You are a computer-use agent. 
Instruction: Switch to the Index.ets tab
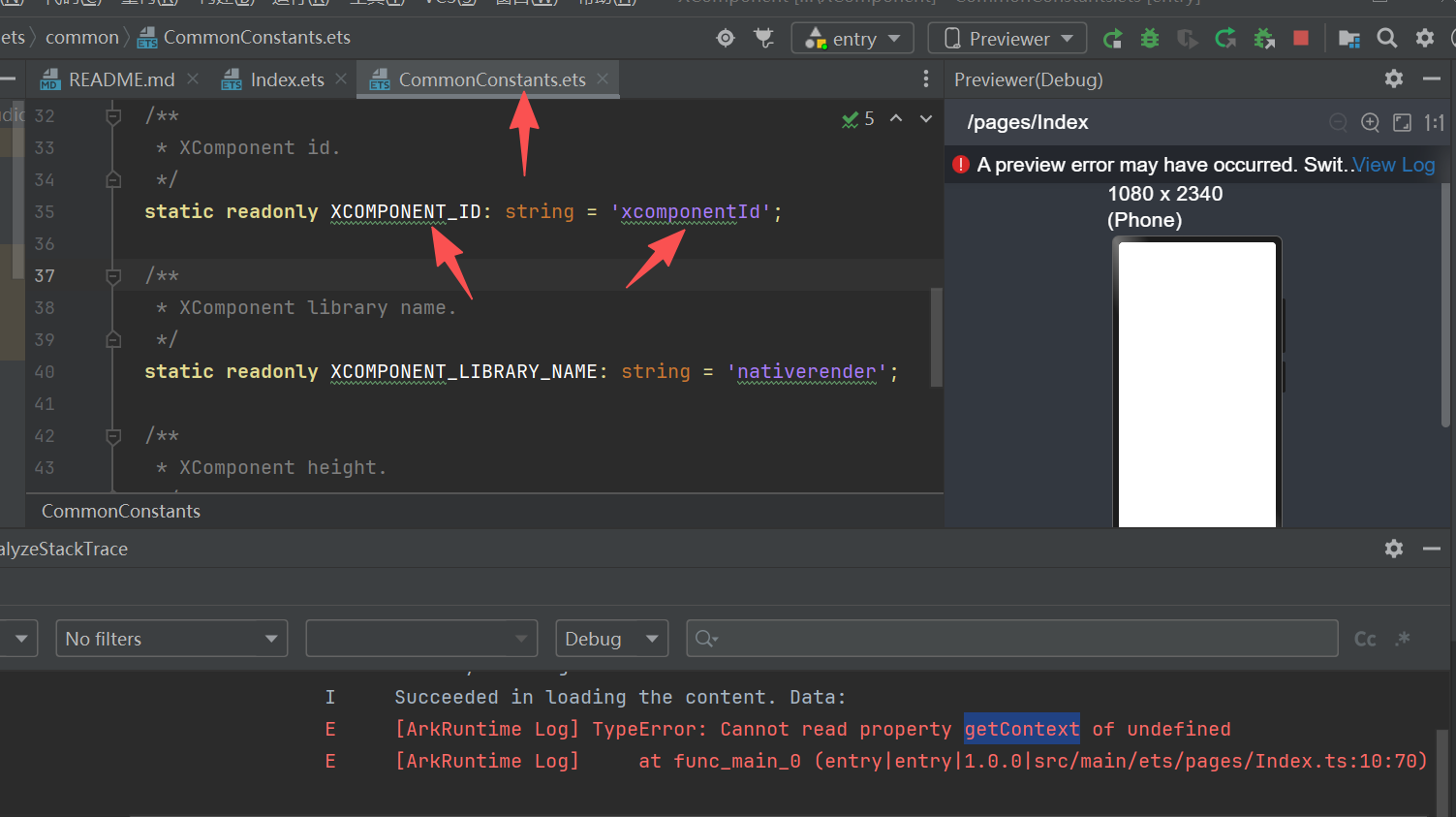(286, 79)
